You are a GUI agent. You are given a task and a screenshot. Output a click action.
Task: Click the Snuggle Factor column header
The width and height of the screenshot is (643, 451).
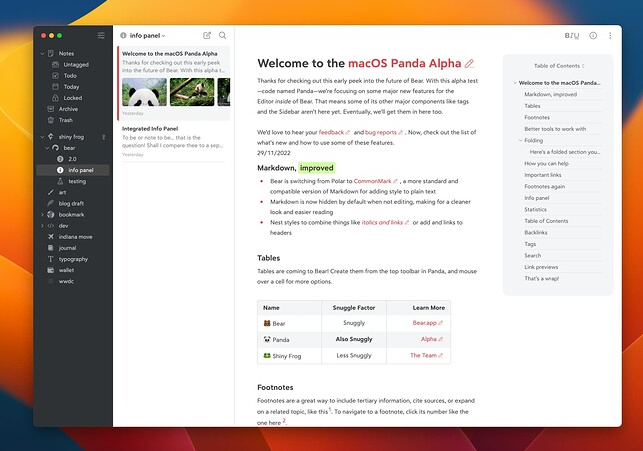(354, 308)
